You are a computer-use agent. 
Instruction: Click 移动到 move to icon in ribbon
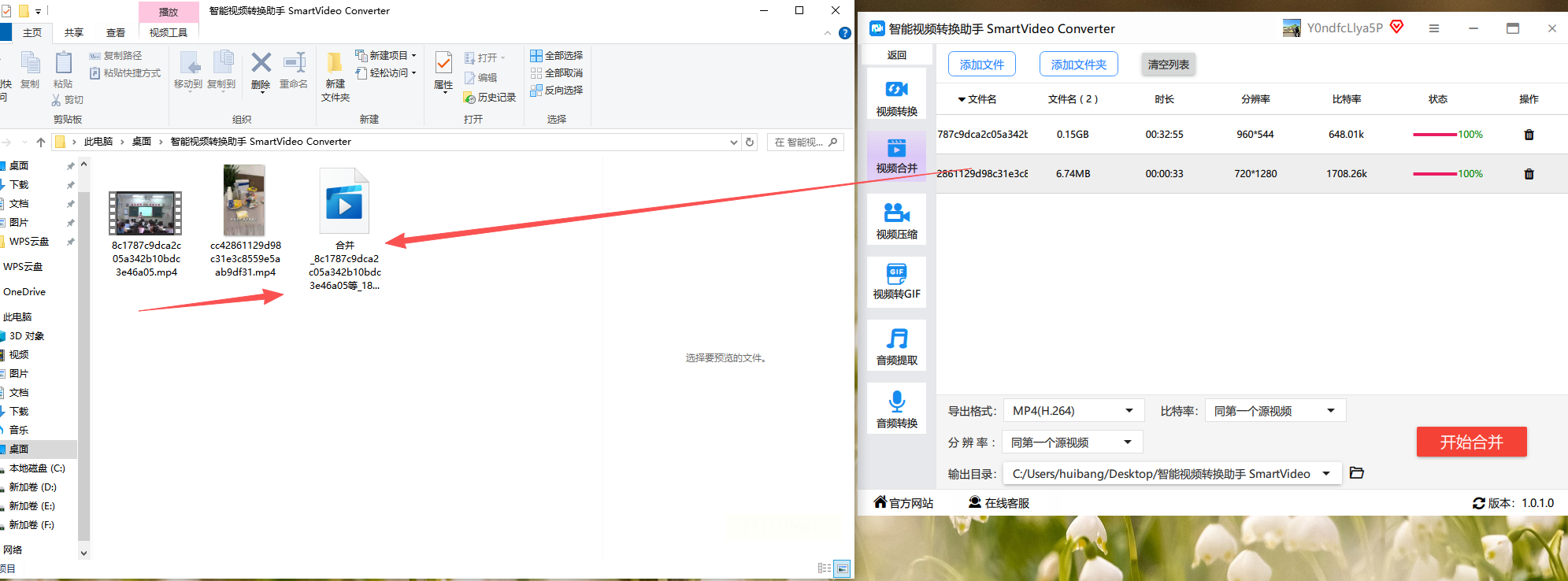[x=188, y=70]
